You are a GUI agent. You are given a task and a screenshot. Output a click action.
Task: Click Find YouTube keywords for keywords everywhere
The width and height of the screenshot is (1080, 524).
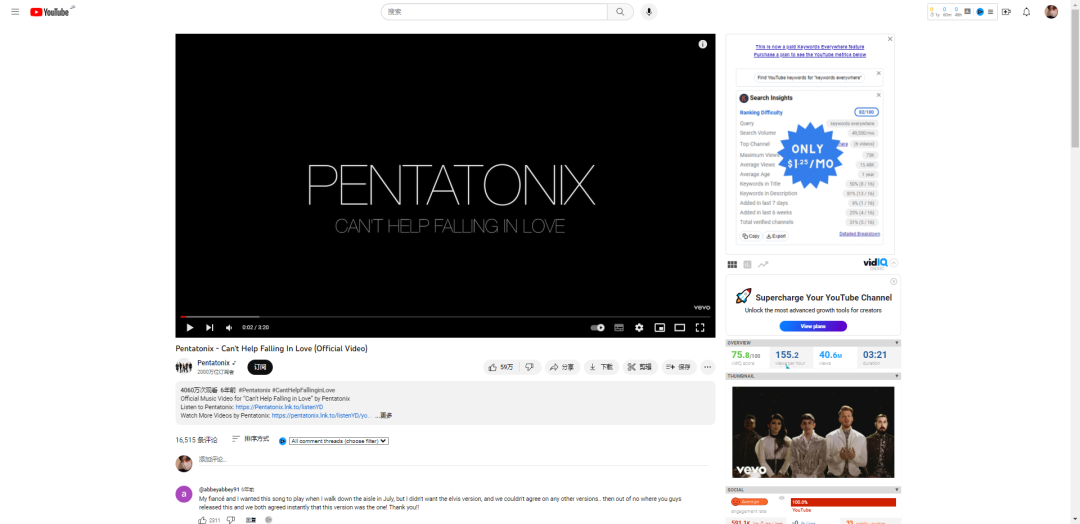[809, 78]
